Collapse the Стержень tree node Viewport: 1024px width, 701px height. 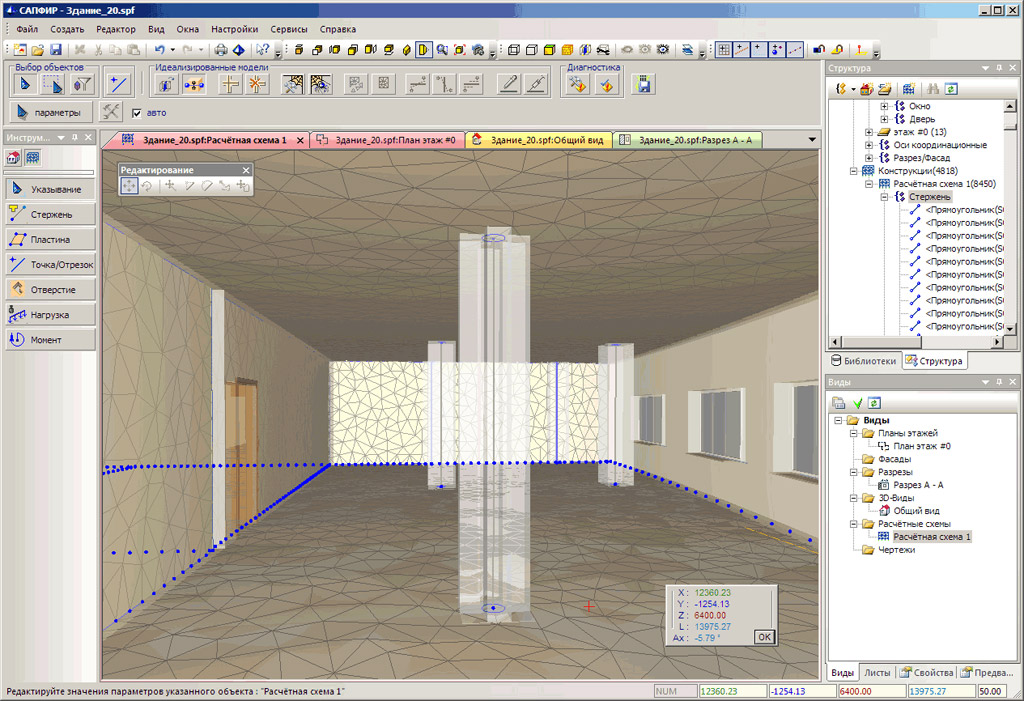[x=884, y=197]
